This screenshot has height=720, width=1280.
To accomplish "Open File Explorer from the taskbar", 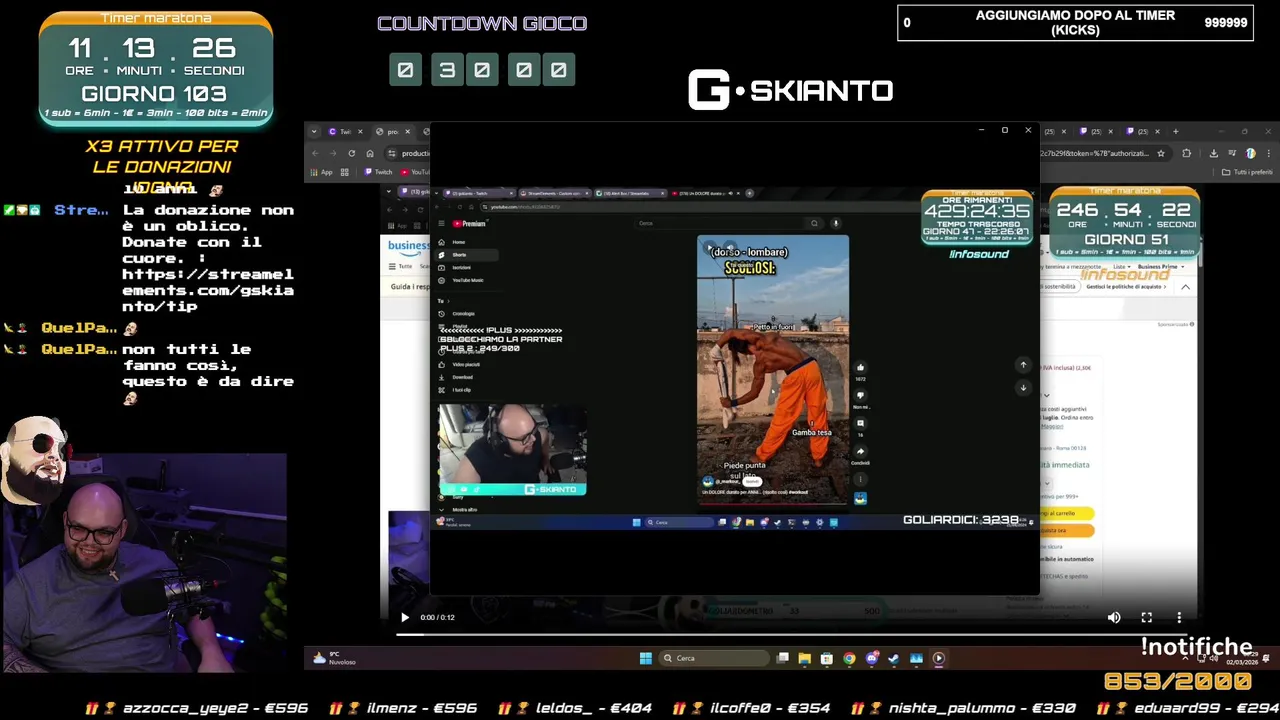I will point(805,658).
